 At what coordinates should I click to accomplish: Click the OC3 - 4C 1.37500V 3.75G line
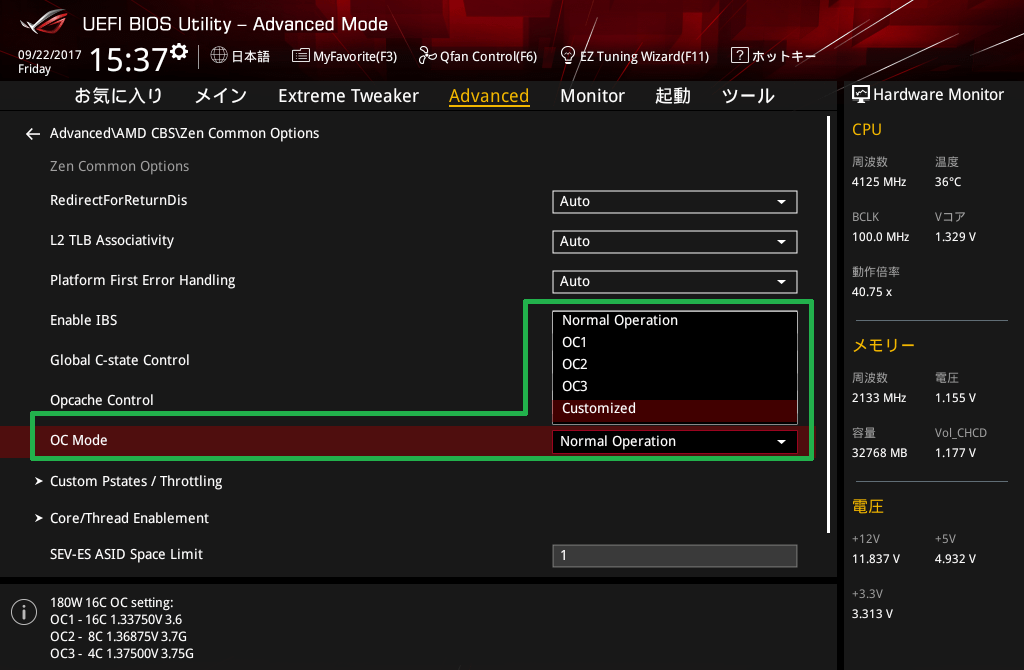[x=121, y=654]
